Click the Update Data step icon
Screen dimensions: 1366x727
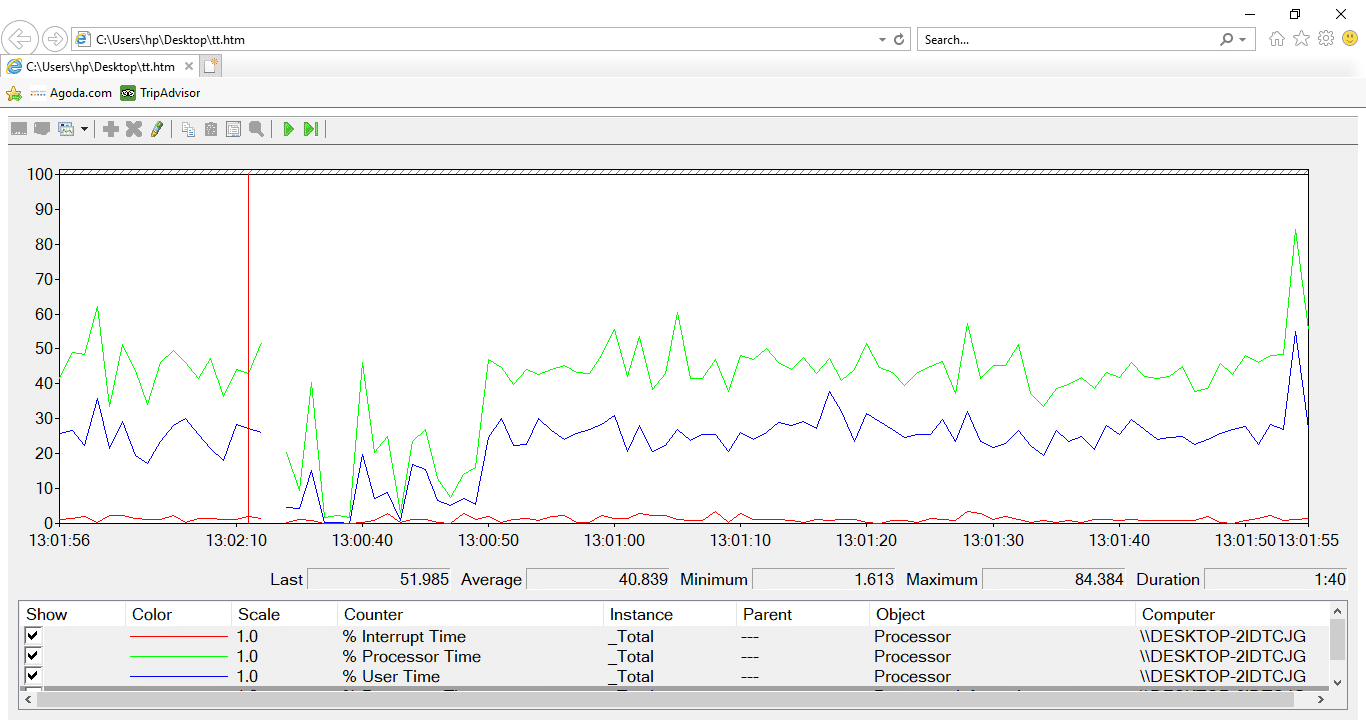(x=311, y=129)
